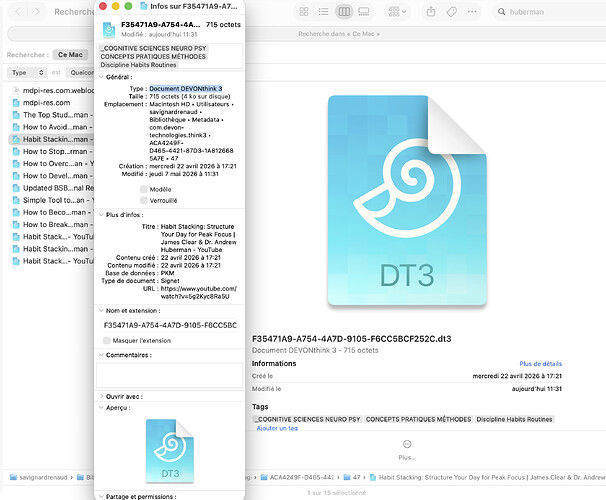Screen dimensions: 606x500
Task: Close the Info window with red button
Action: (x=103, y=6)
